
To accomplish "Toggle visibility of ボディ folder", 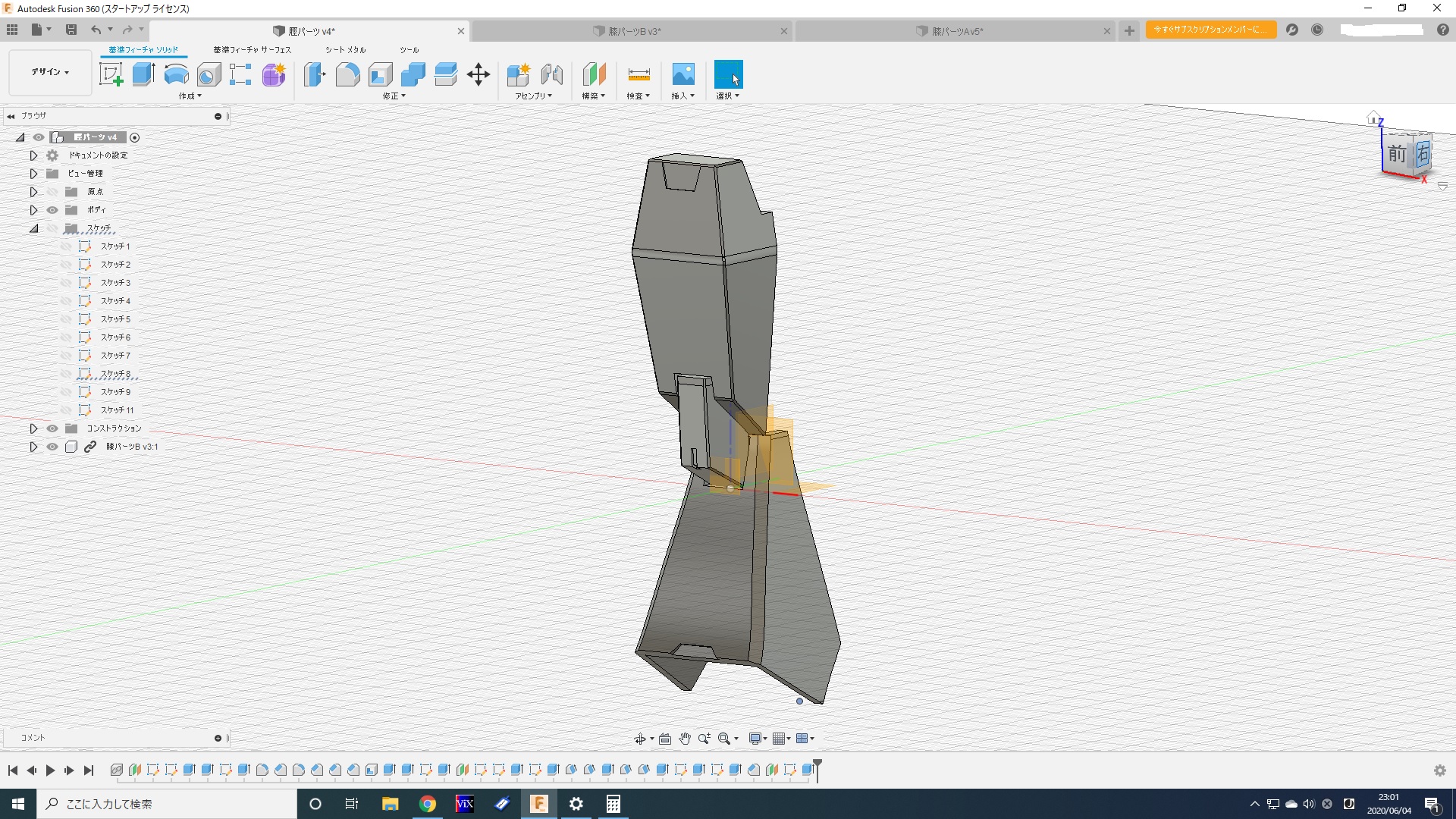I will point(52,210).
